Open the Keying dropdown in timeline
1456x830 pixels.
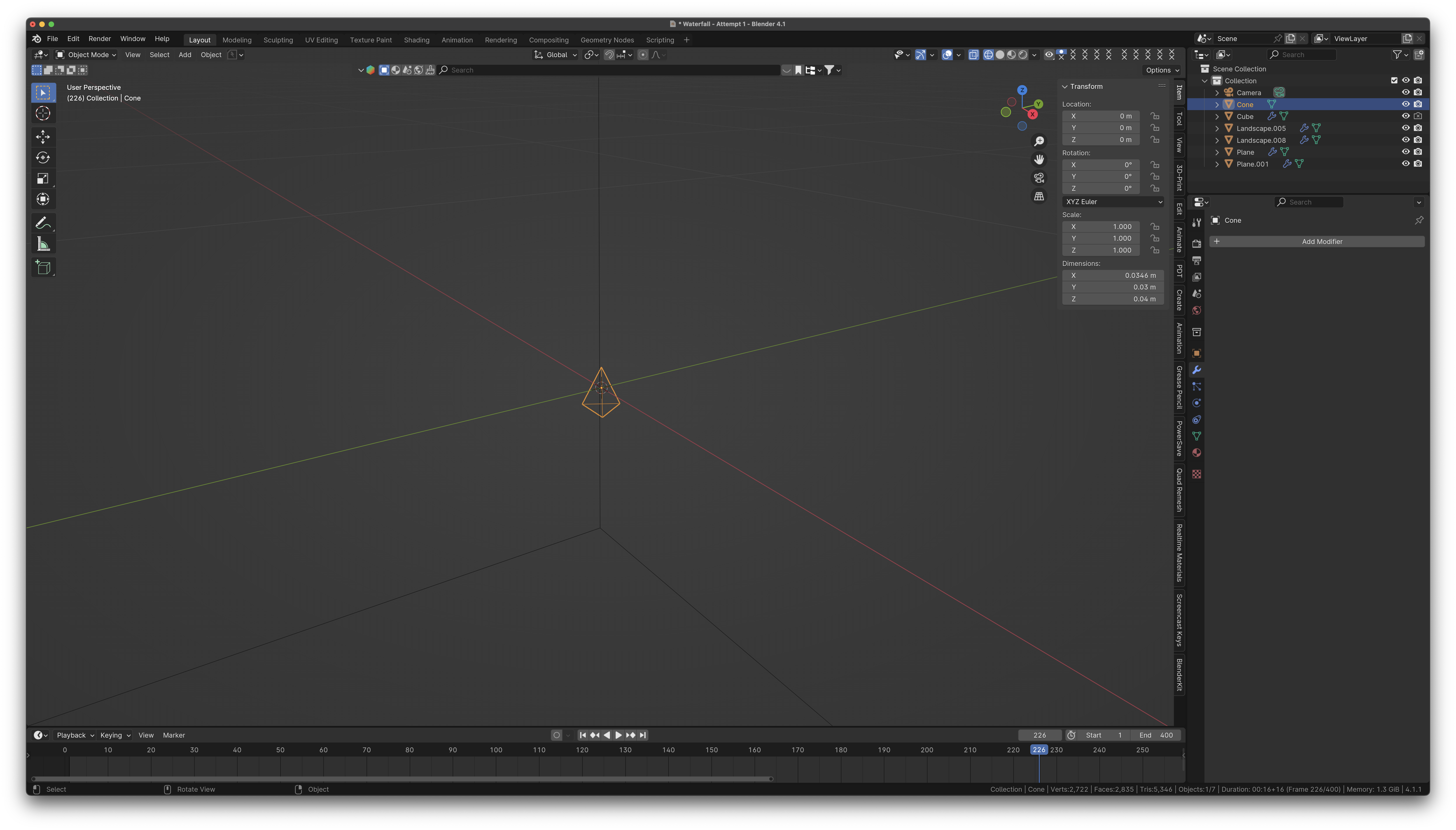[x=115, y=735]
